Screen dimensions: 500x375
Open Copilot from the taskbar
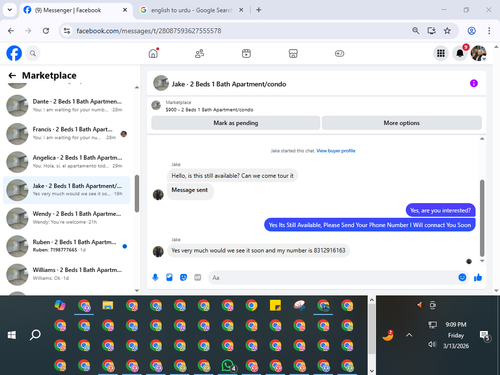(x=60, y=305)
